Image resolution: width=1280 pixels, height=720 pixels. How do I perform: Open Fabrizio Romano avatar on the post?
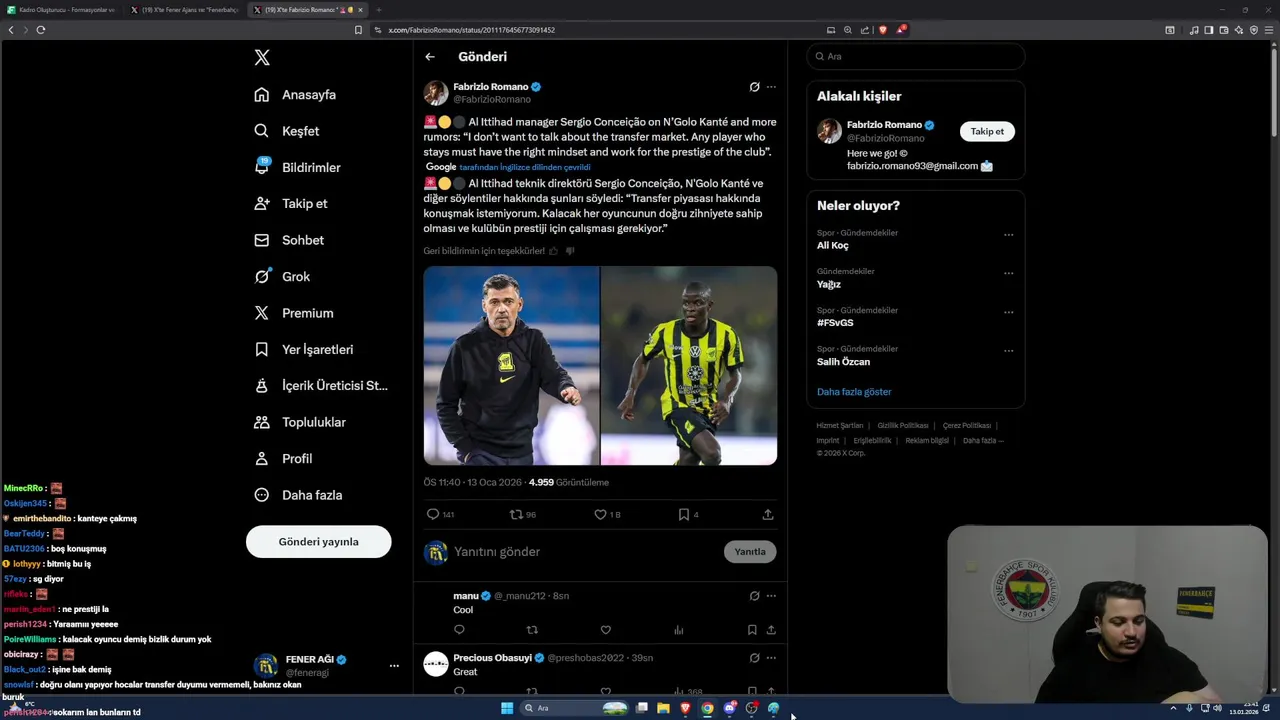tap(436, 93)
